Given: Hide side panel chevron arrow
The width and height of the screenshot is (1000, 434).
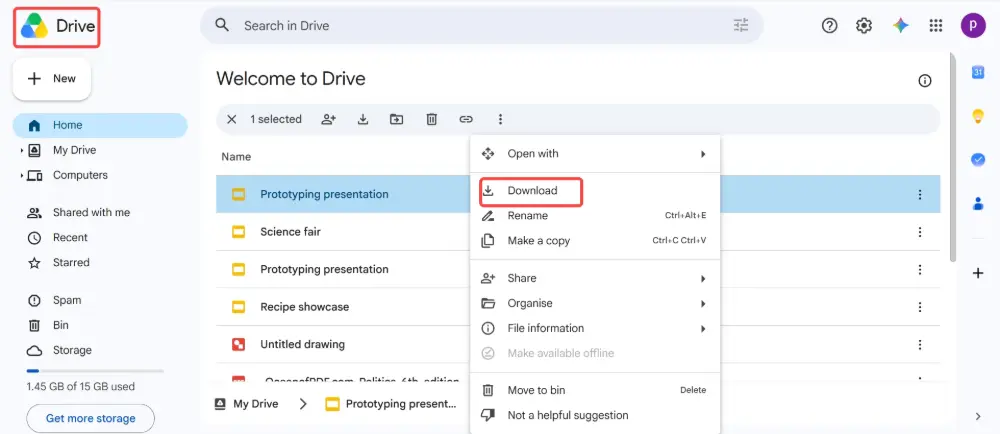Looking at the screenshot, I should 978,416.
